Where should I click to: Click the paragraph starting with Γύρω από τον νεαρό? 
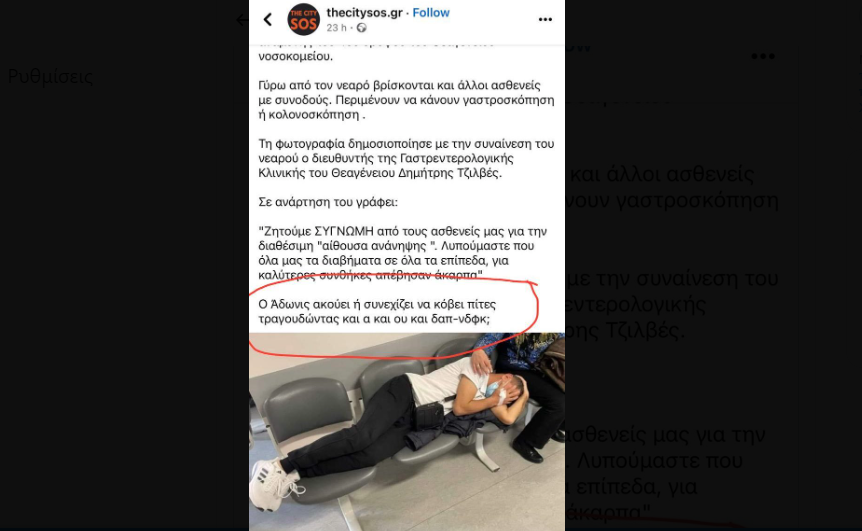pyautogui.click(x=406, y=100)
